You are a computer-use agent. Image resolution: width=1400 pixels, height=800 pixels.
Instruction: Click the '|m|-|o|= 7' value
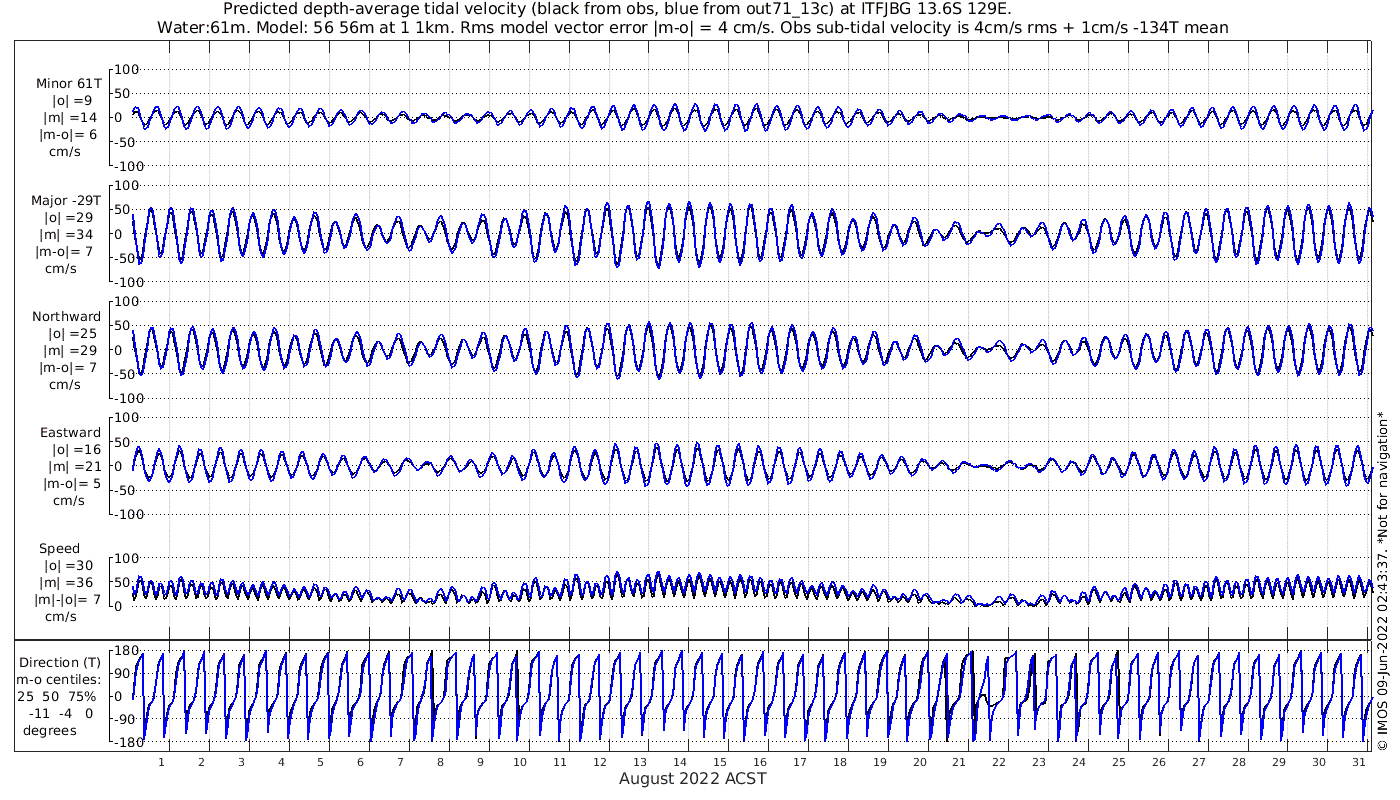click(x=68, y=600)
